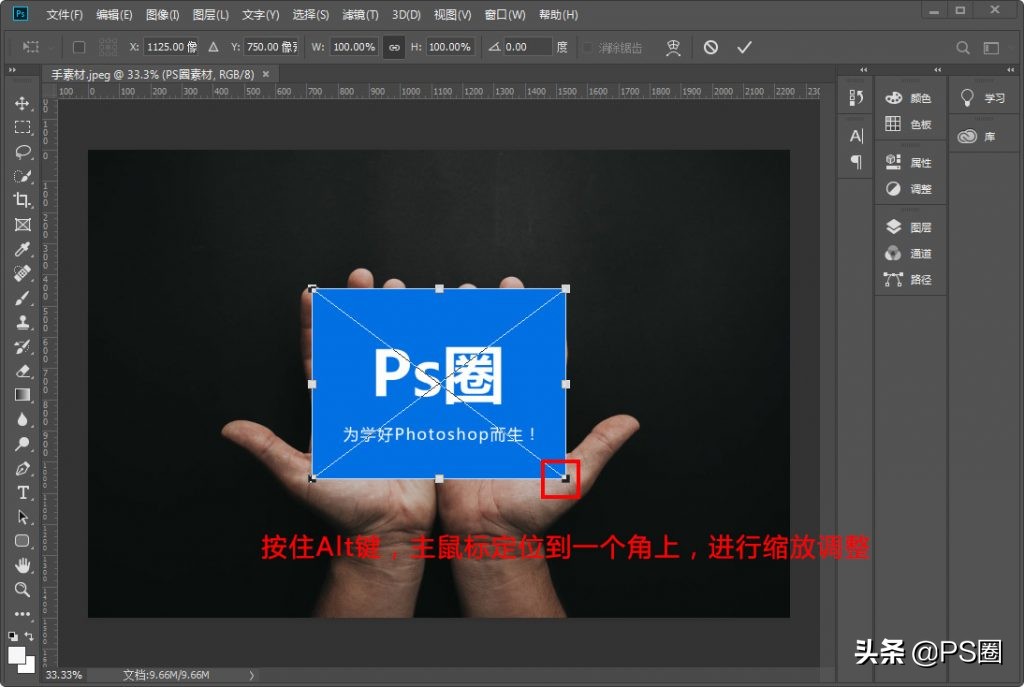Select the Move tool

click(22, 103)
